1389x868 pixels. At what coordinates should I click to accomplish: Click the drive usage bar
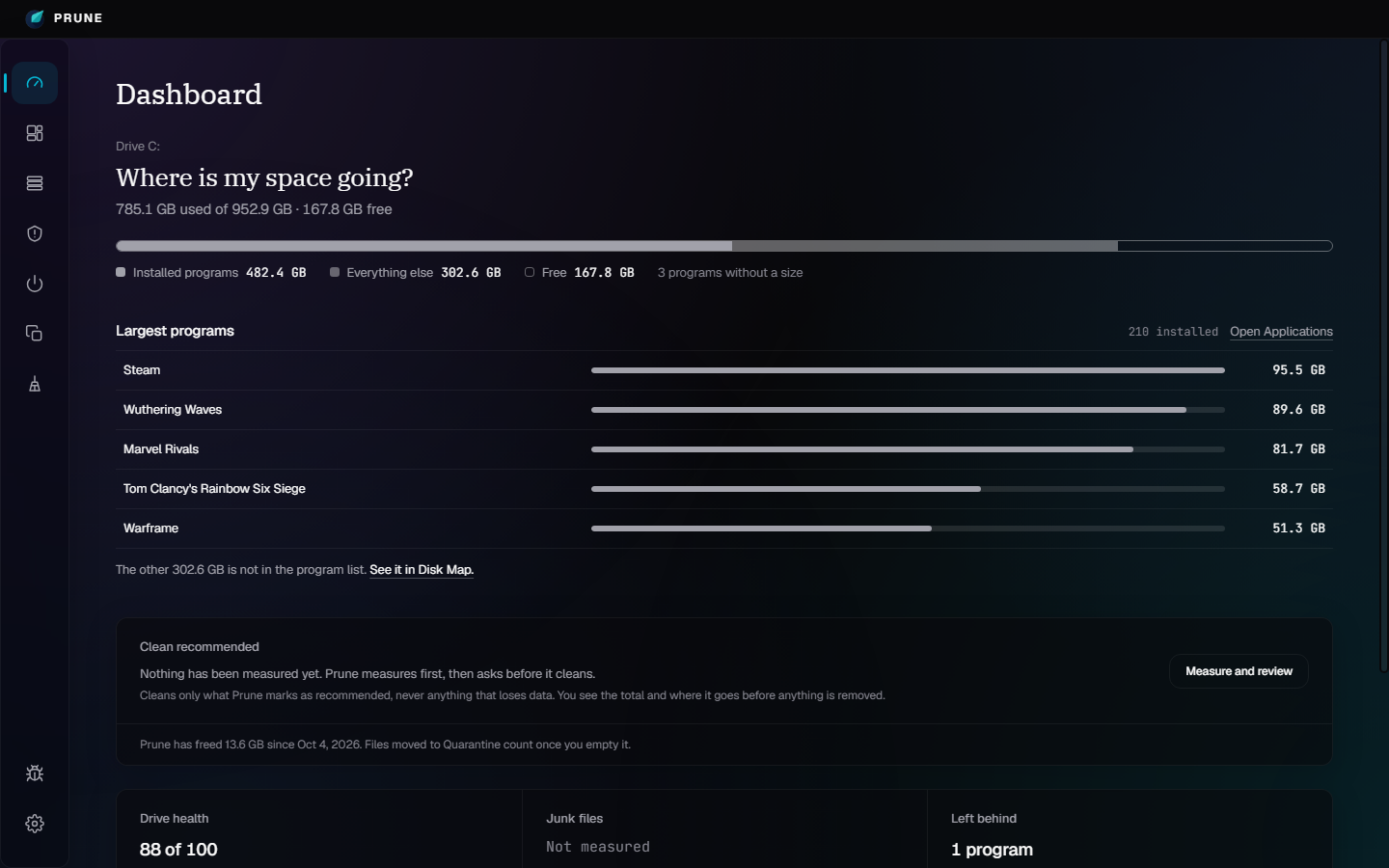coord(724,246)
